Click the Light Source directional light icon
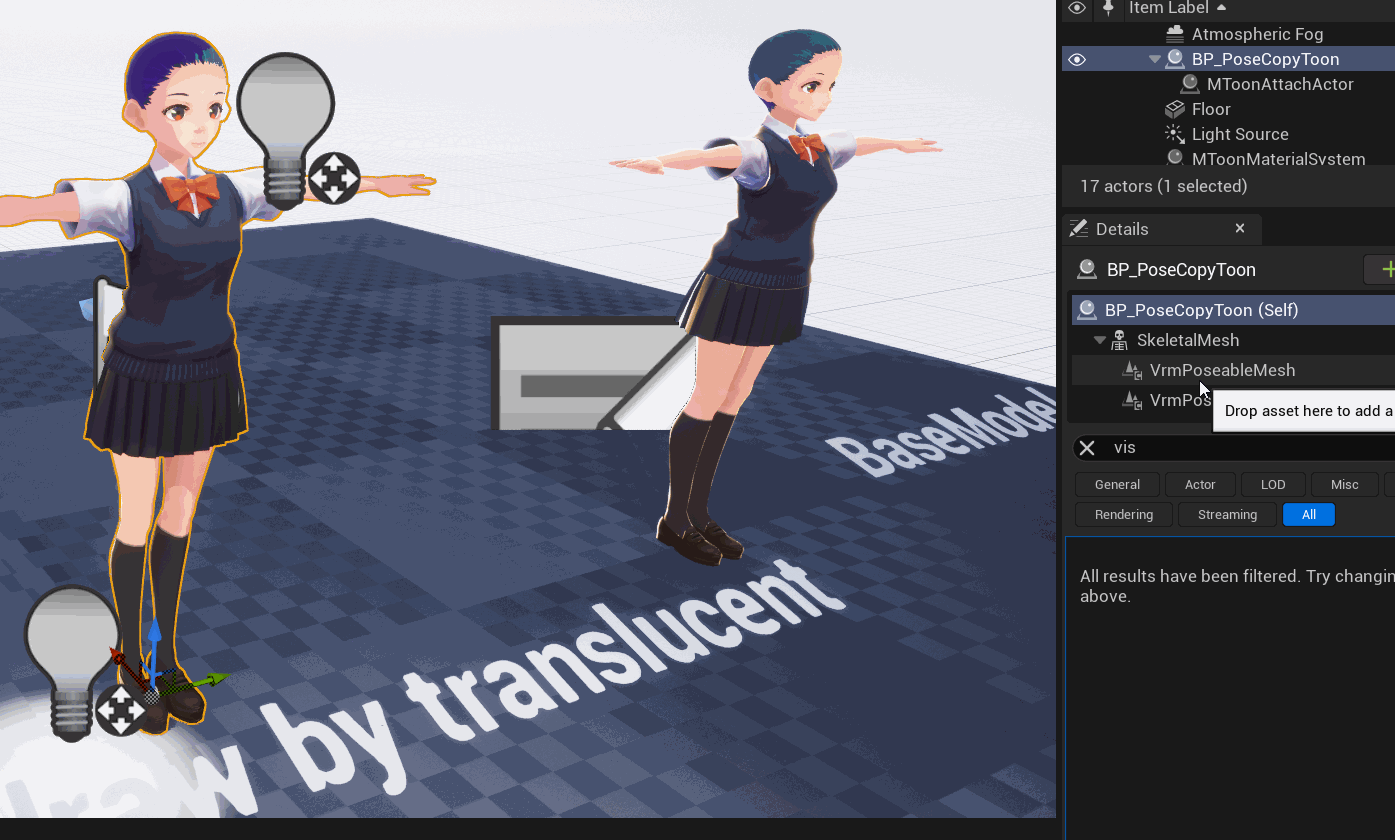This screenshot has width=1395, height=840. point(1175,134)
